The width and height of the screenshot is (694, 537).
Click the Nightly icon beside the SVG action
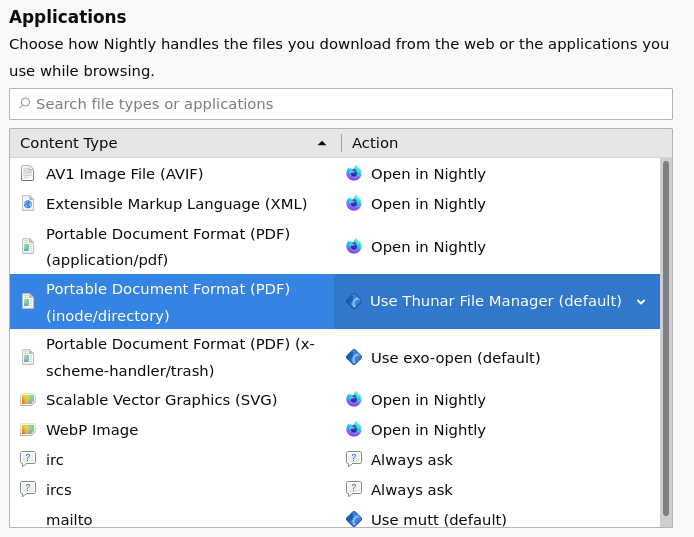[354, 400]
